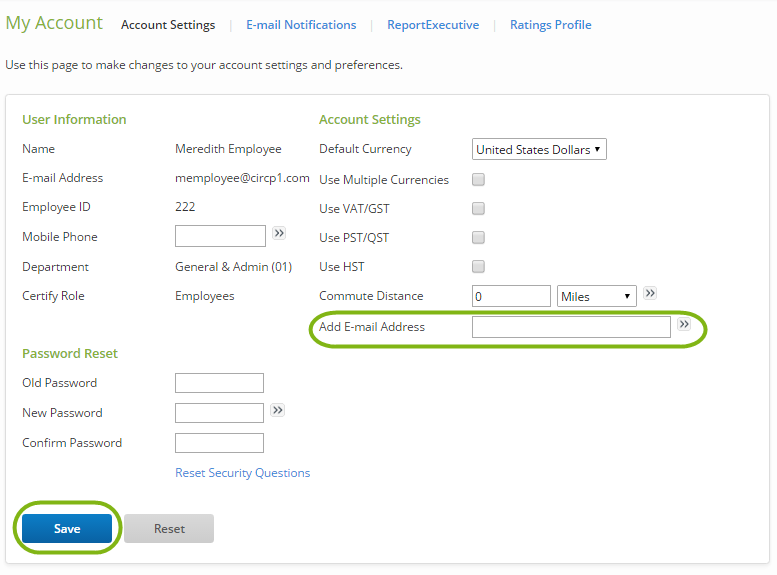
Task: Open the Miles unit dropdown
Action: 597,296
